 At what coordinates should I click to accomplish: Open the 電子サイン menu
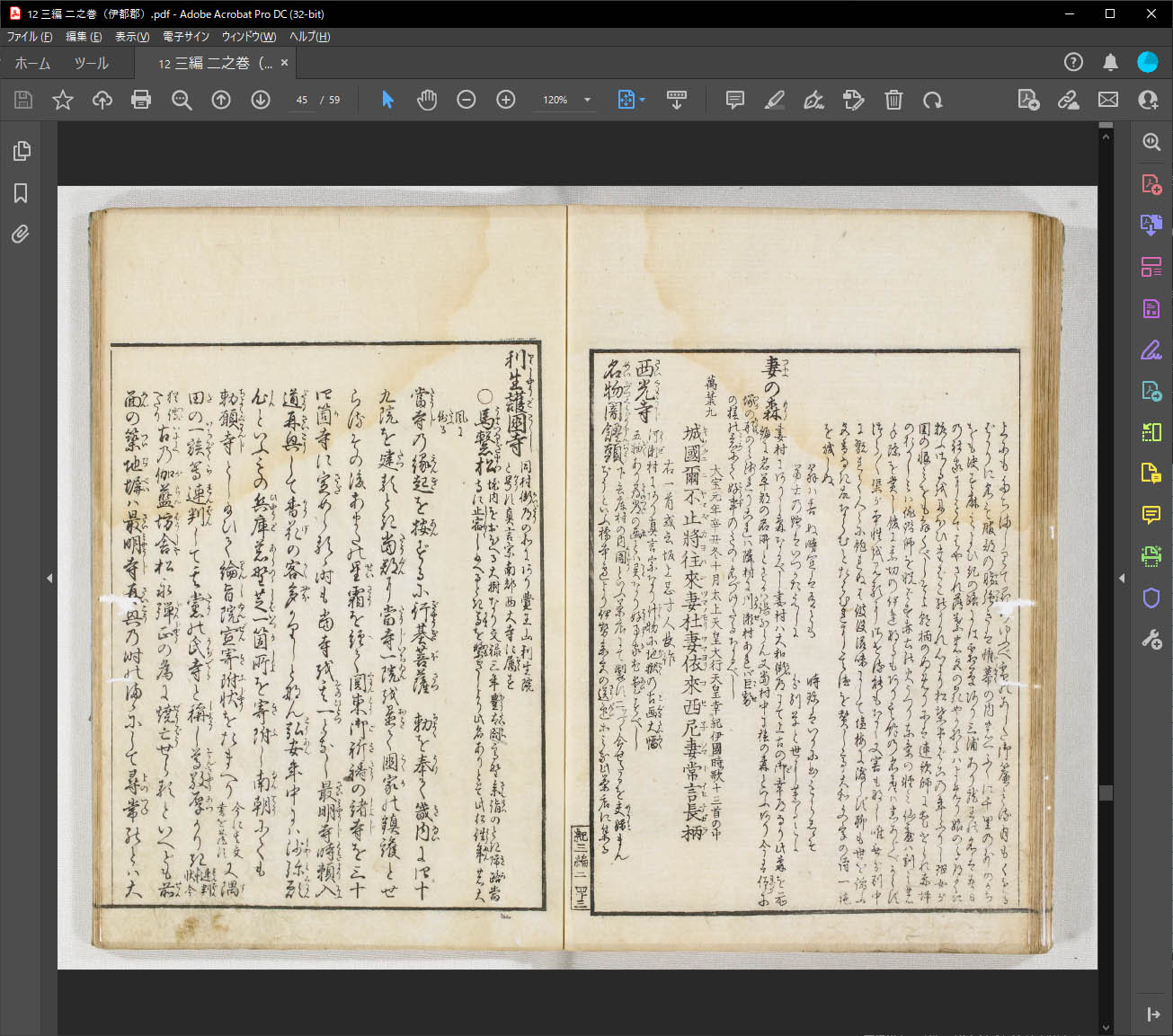point(186,37)
